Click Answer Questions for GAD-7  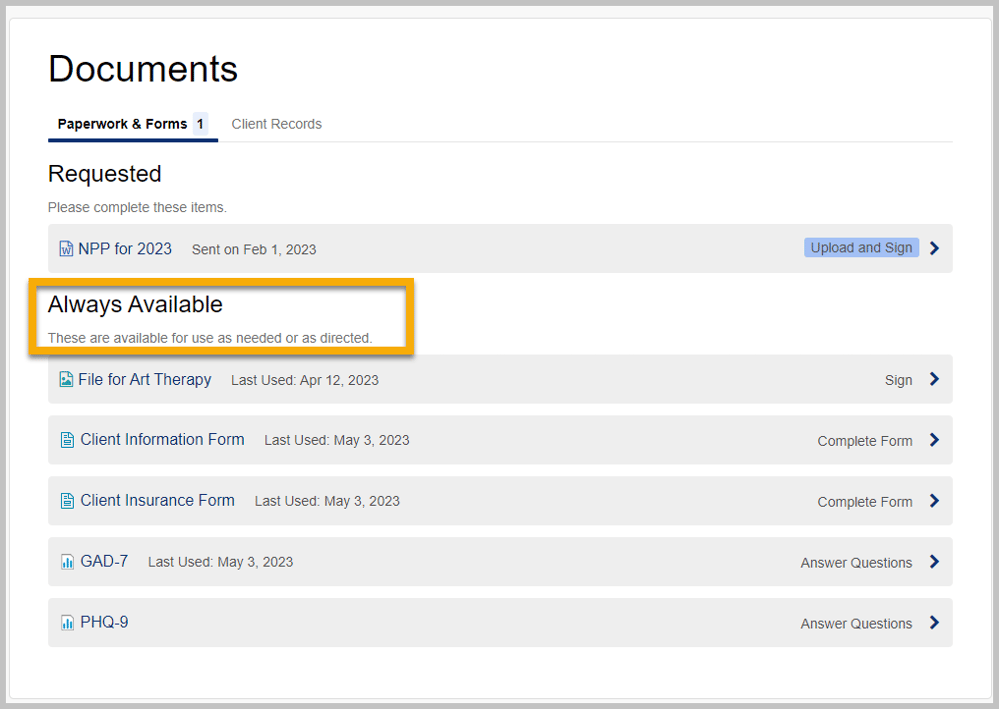856,562
